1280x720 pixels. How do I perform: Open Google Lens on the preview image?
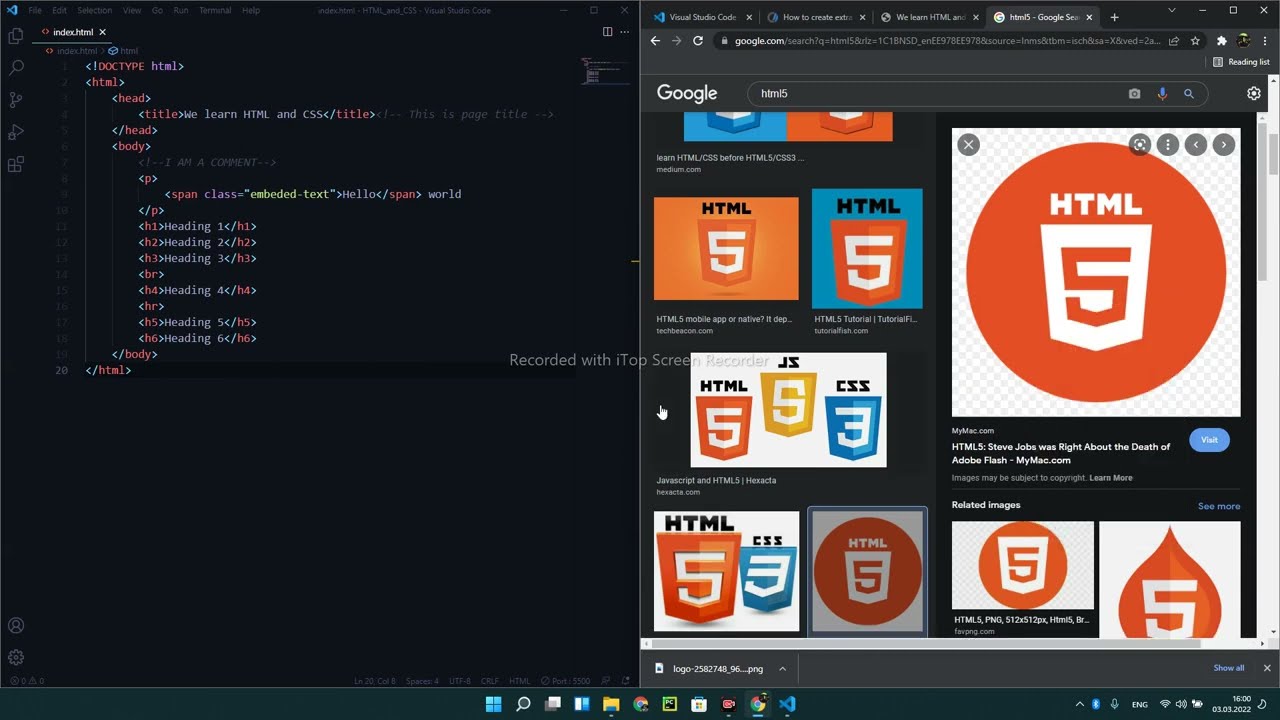point(1139,145)
